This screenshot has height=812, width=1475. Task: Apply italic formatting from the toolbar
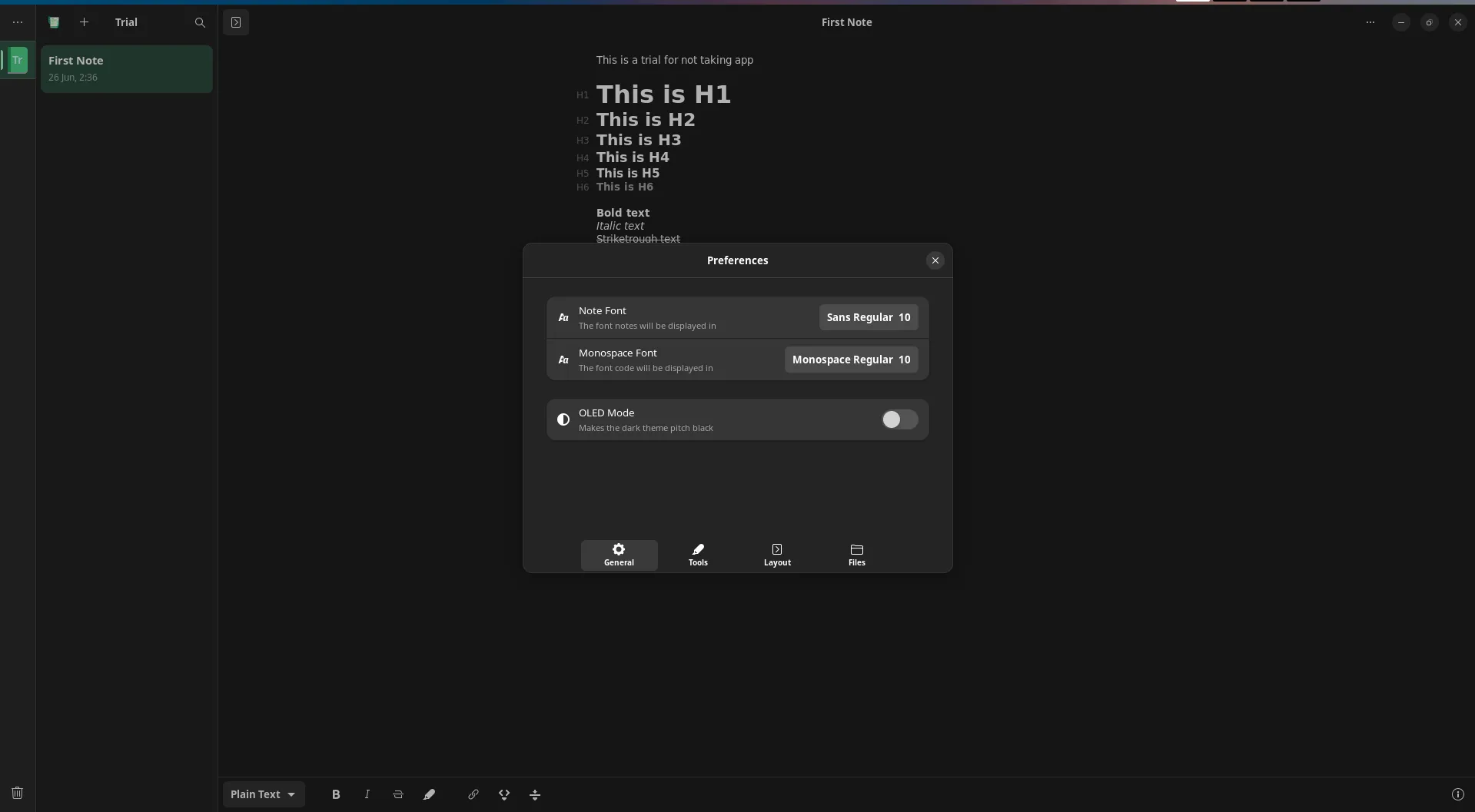click(x=367, y=794)
